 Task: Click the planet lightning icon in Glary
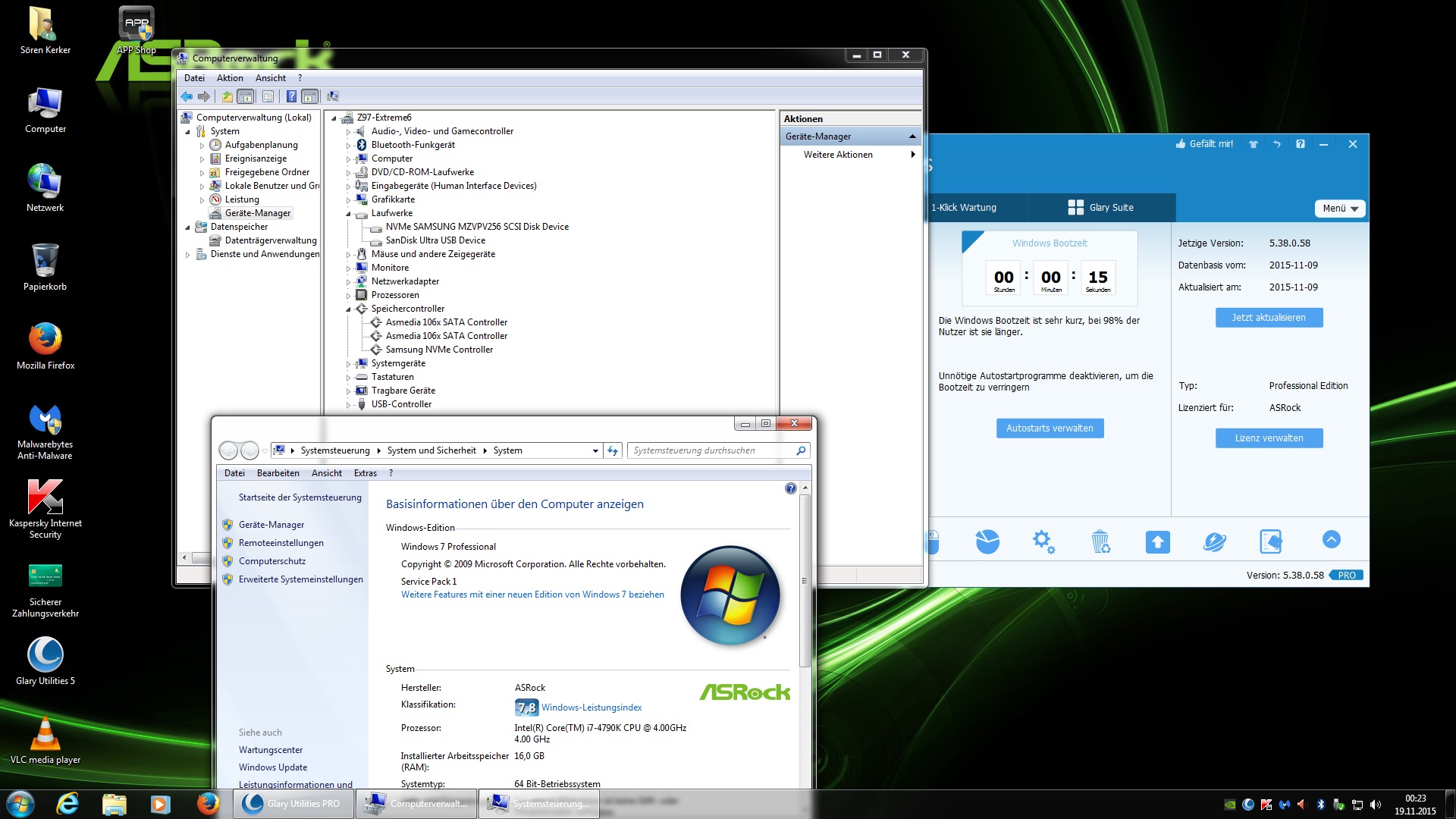(1214, 541)
